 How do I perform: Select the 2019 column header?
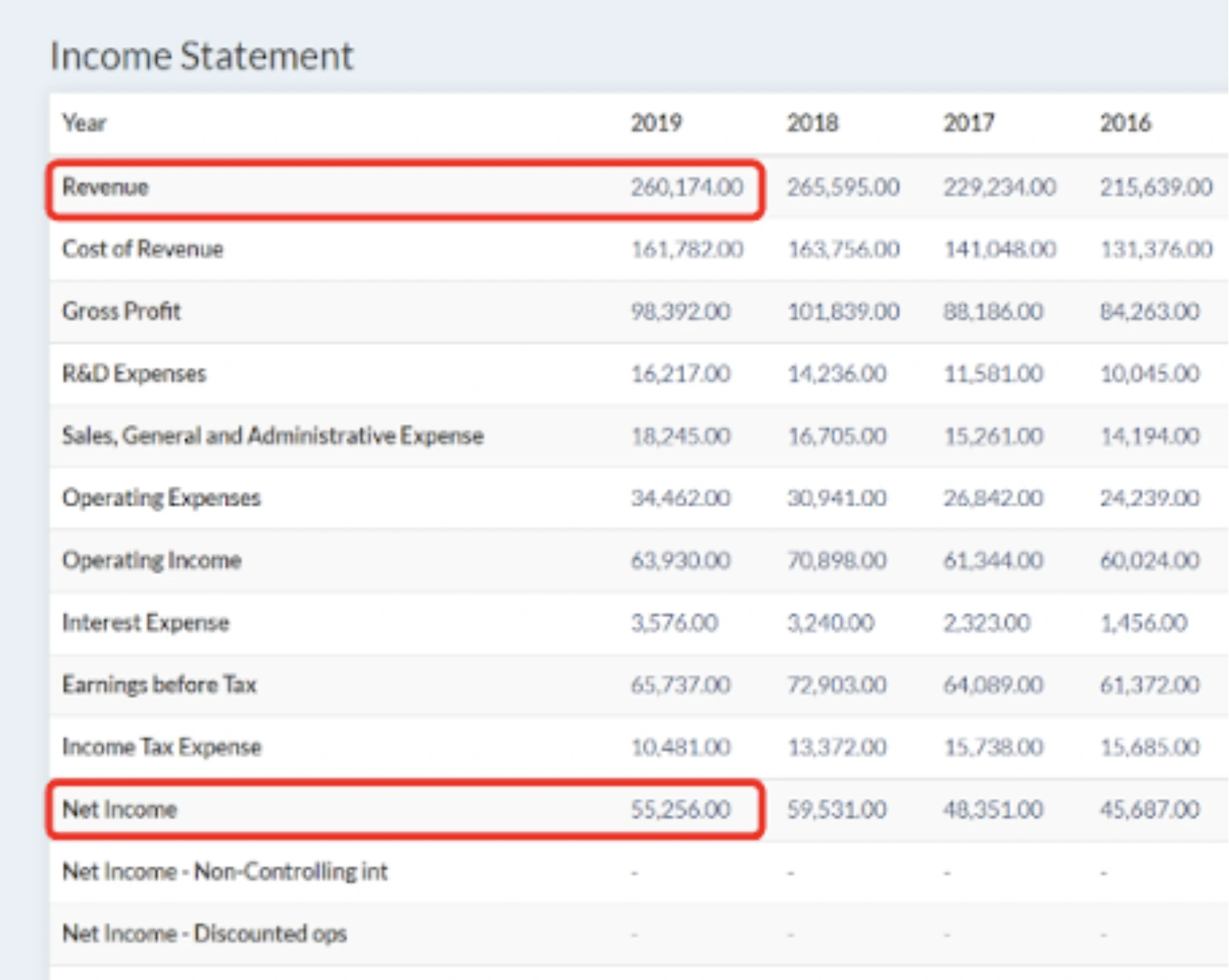(657, 123)
